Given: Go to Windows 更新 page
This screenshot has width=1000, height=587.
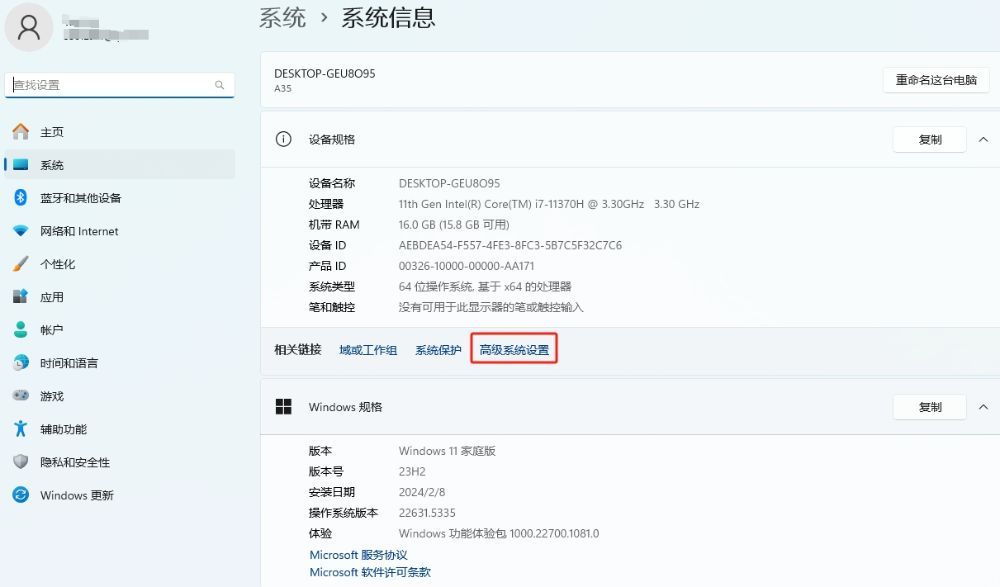Looking at the screenshot, I should click(x=121, y=494).
